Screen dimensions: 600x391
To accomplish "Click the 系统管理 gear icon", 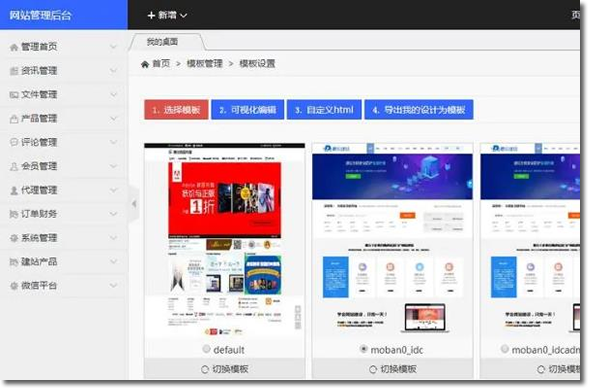I will tap(14, 238).
